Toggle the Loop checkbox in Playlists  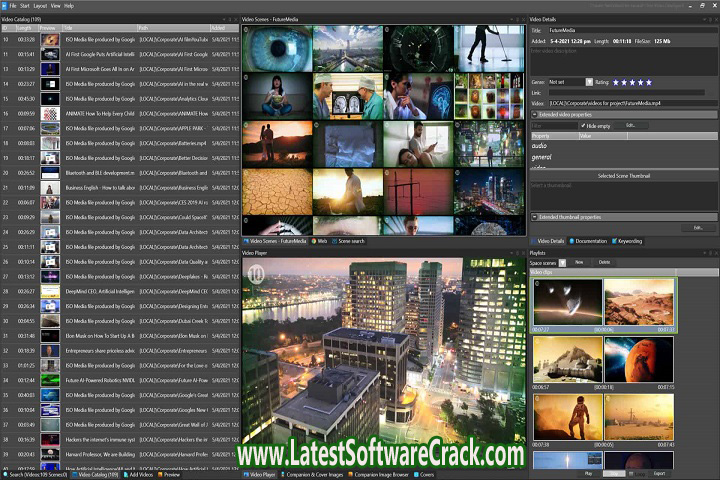coord(632,473)
